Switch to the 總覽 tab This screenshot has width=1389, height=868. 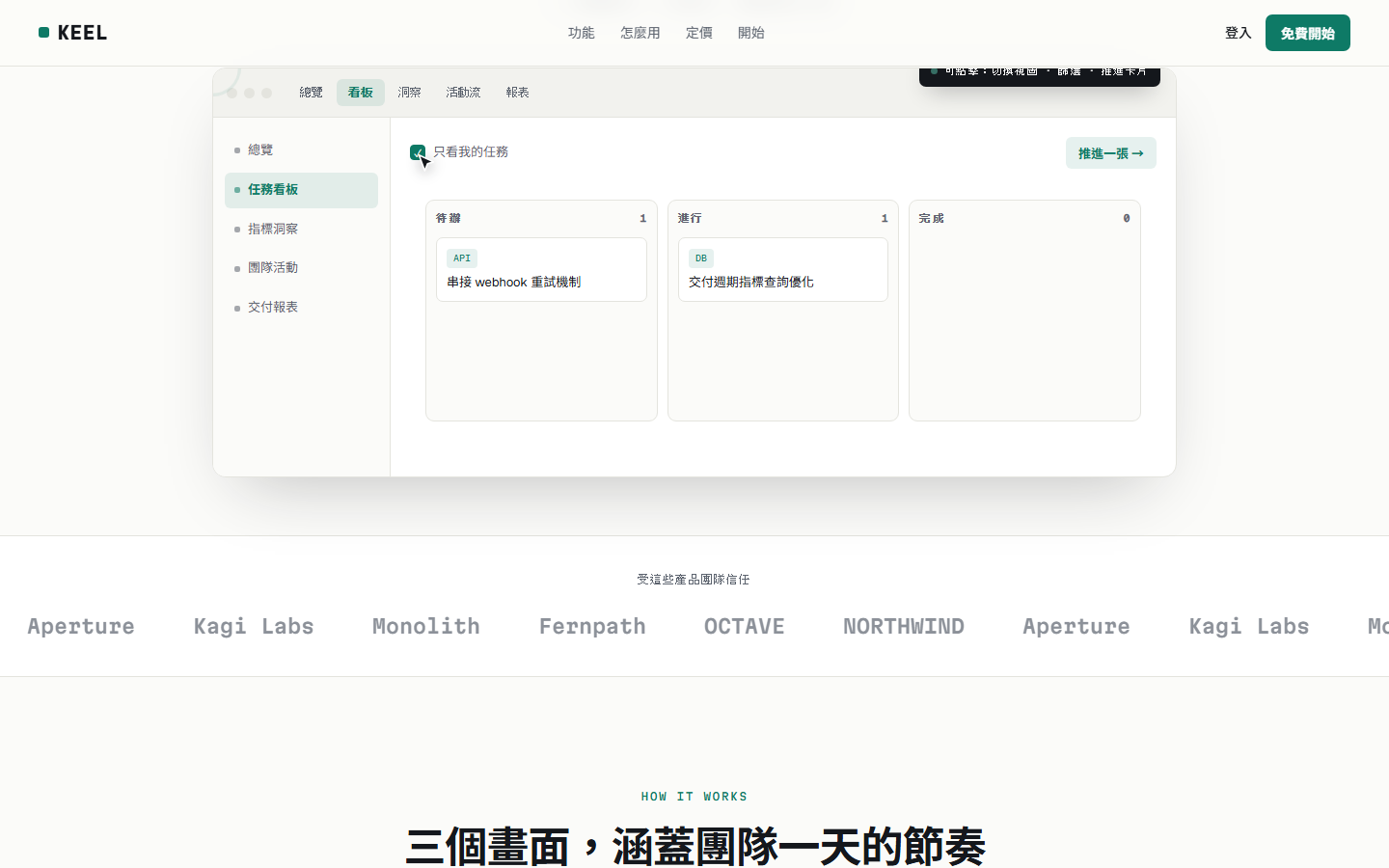[311, 93]
